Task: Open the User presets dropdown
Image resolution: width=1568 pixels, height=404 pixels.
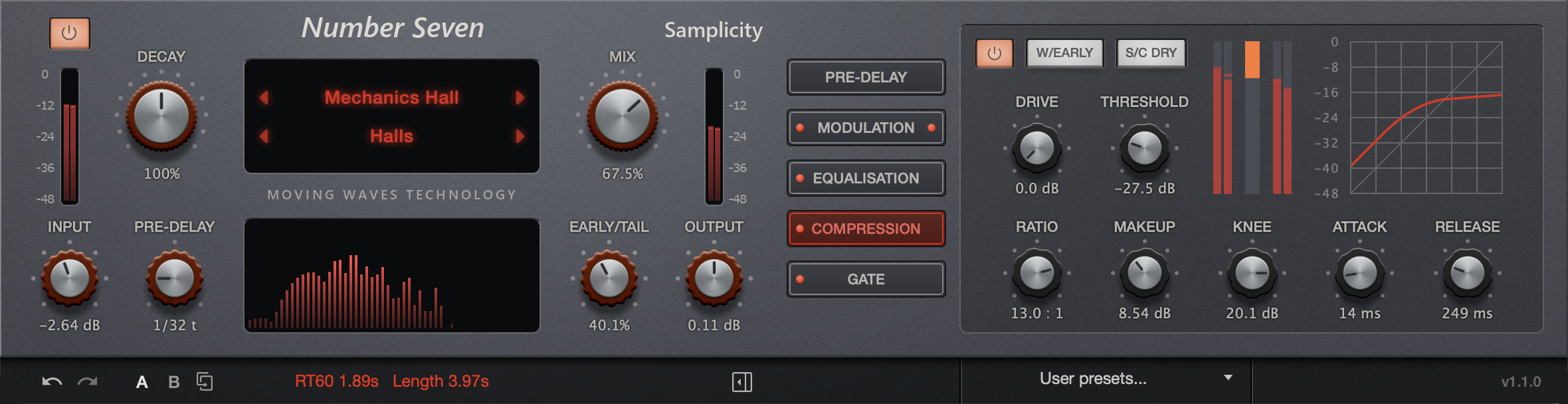Action: [x=1106, y=379]
